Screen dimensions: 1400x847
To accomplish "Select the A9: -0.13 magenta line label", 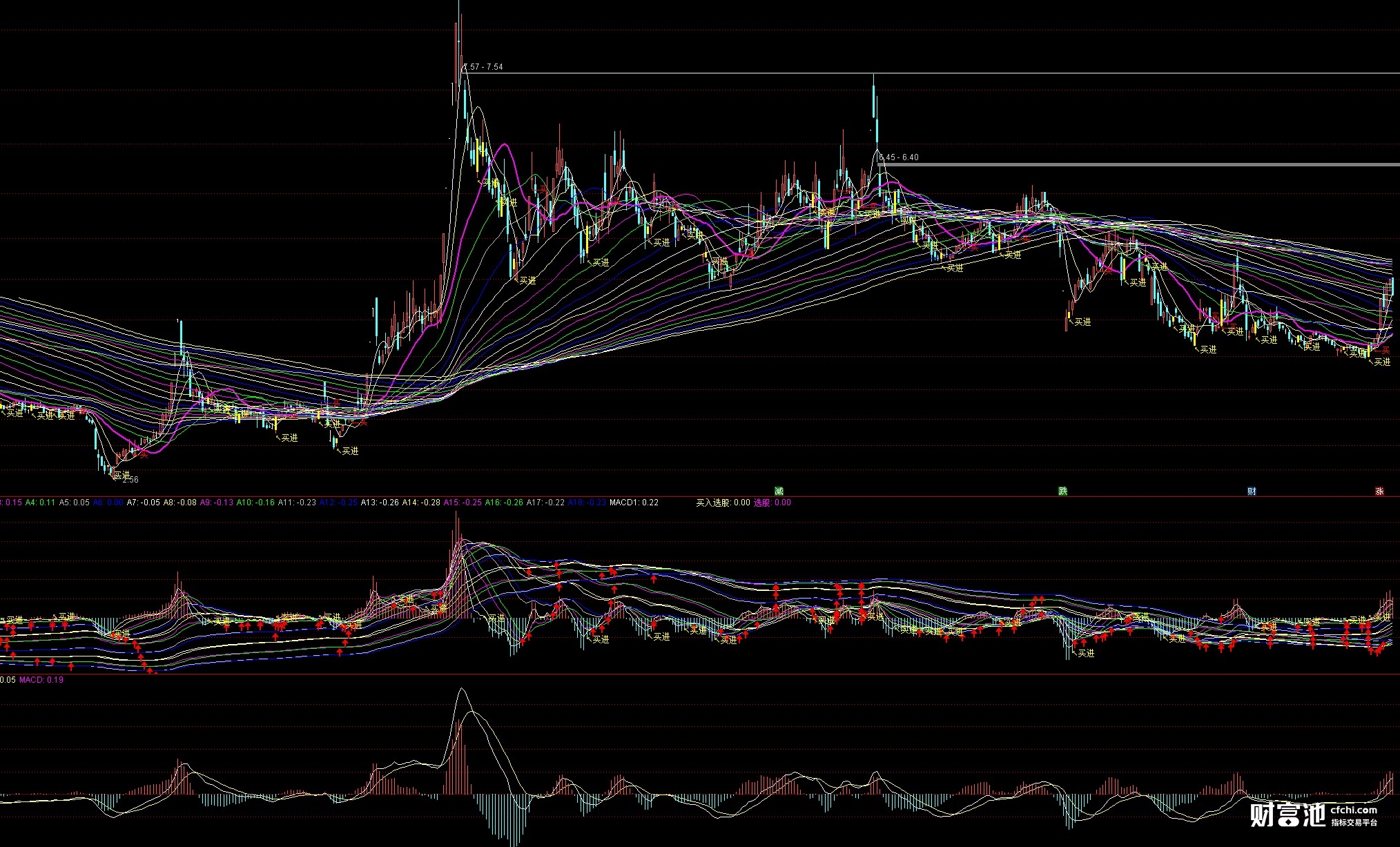I will pos(216,503).
